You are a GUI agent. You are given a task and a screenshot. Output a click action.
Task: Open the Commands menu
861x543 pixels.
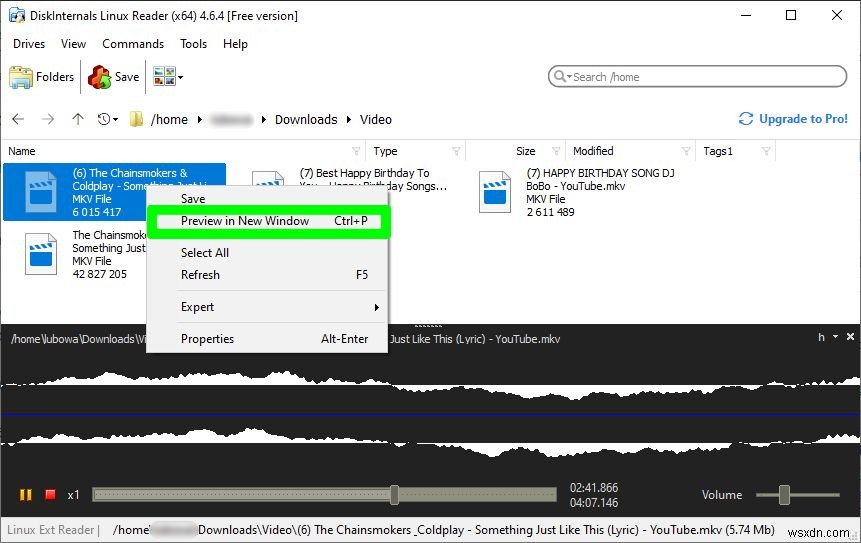133,44
